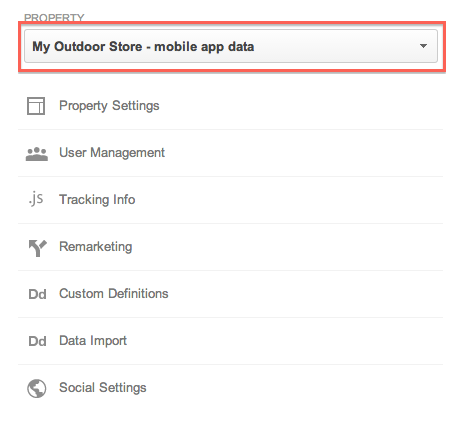The image size is (464, 426).
Task: Click the PROPERTY column header label
Action: tap(54, 17)
